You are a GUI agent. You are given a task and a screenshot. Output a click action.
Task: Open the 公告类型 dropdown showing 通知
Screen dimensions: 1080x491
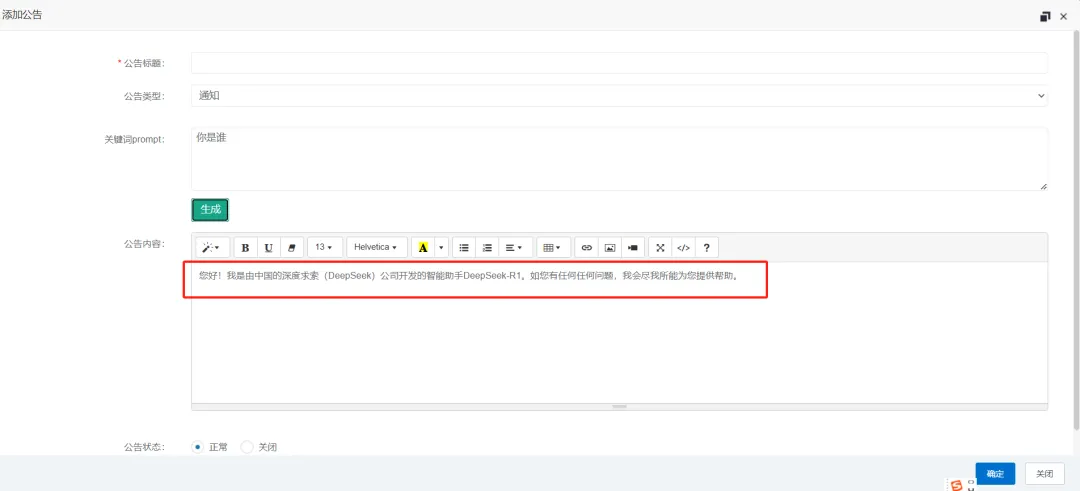(619, 96)
